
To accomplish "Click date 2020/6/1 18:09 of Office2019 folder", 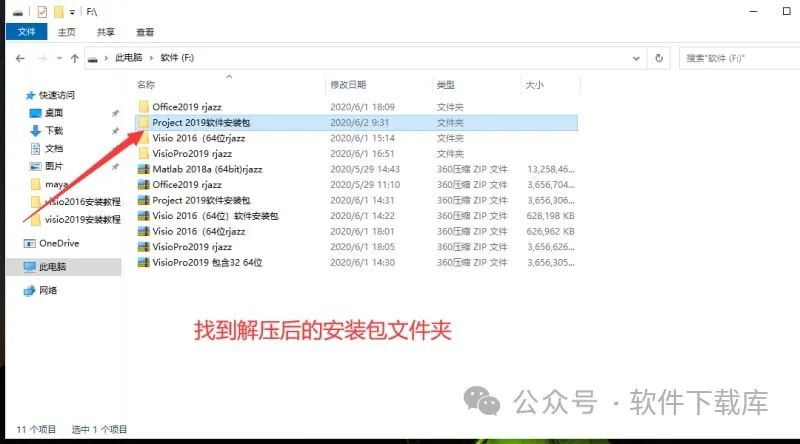I will click(362, 107).
